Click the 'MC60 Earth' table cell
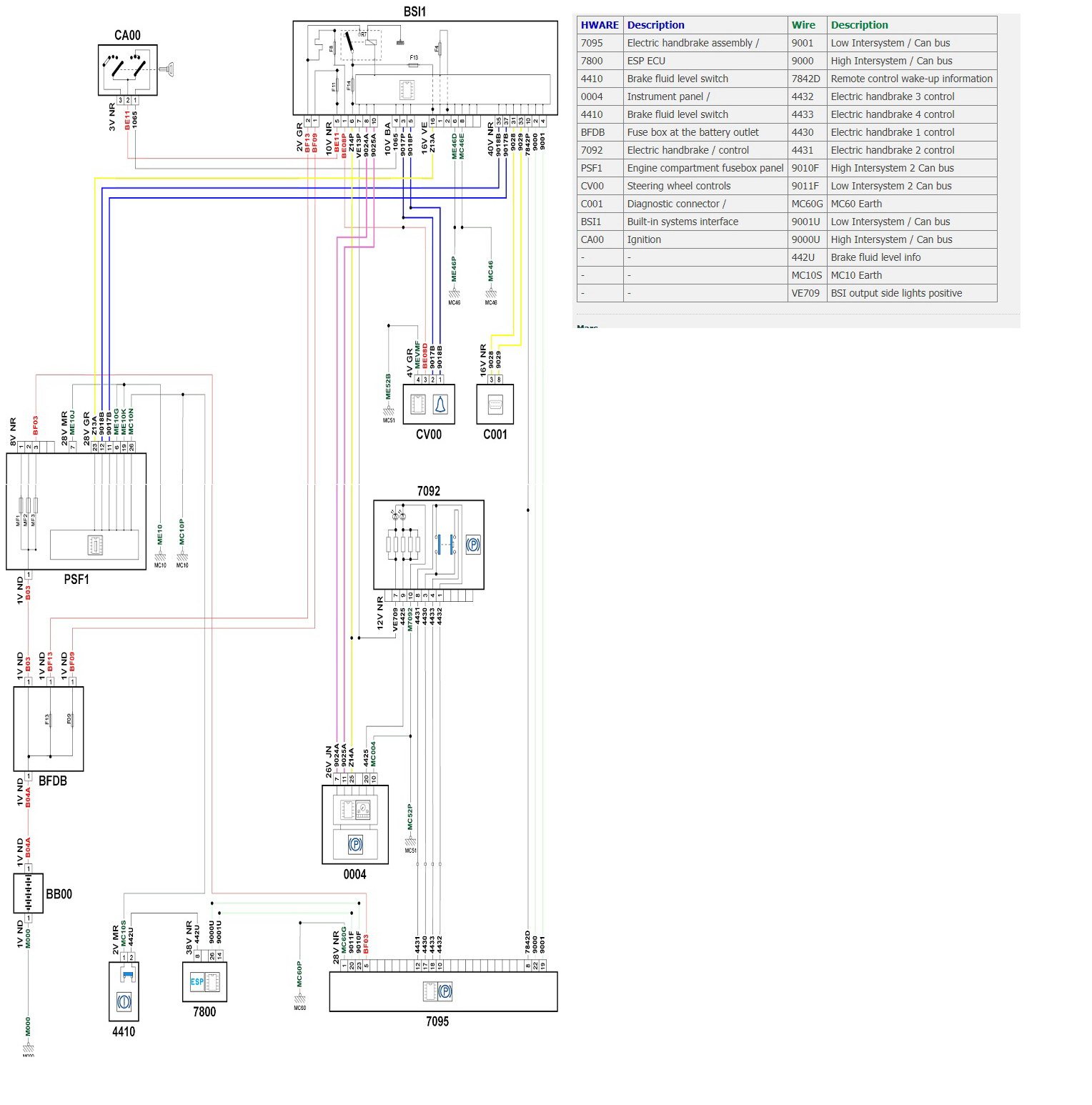This screenshot has width=1092, height=1105. pyautogui.click(x=912, y=204)
